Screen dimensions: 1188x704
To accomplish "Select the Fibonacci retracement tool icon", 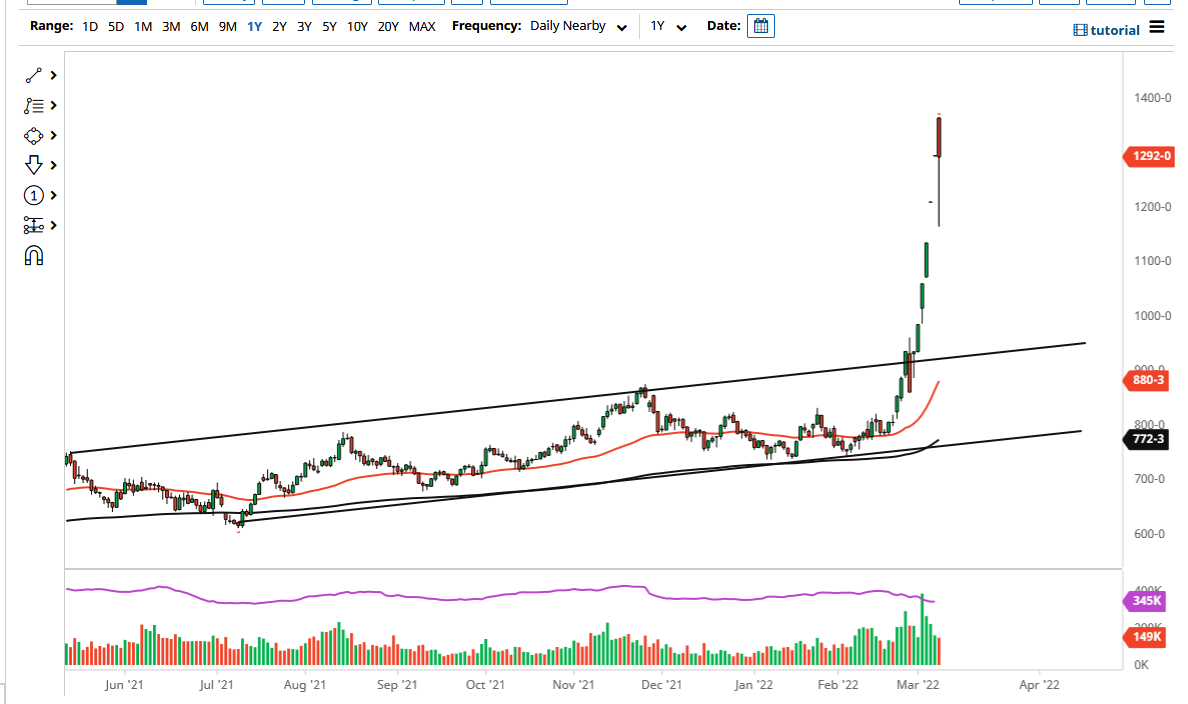I will (x=33, y=105).
